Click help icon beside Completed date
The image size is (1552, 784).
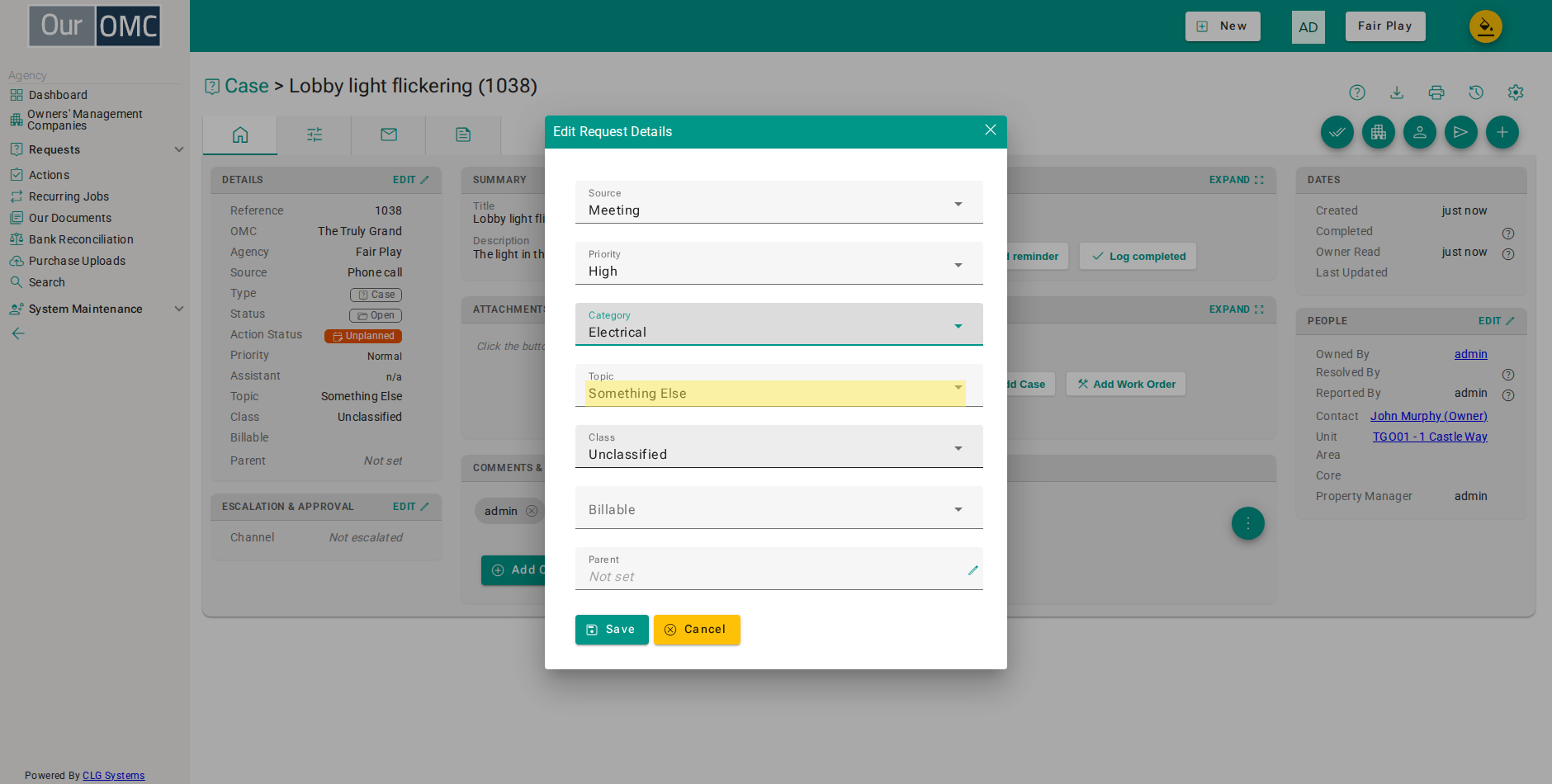pos(1508,234)
